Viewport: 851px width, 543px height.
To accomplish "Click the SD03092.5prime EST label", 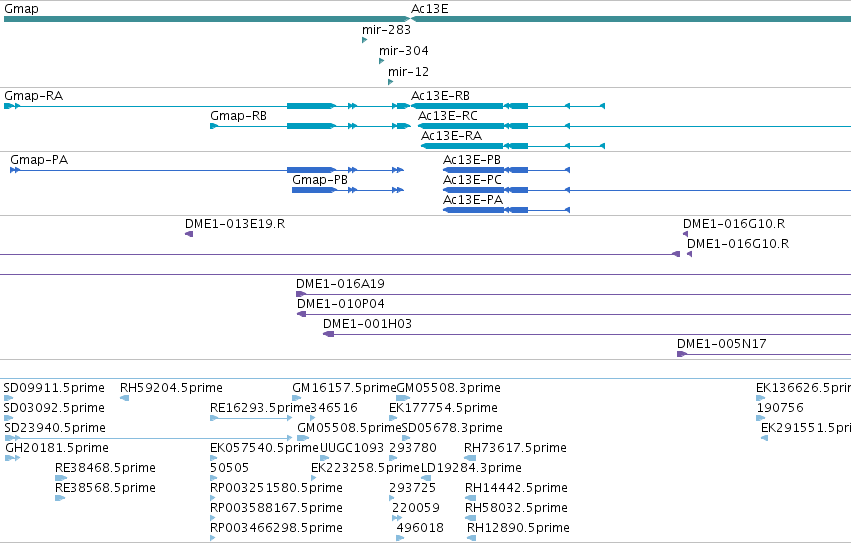I will click(x=54, y=408).
